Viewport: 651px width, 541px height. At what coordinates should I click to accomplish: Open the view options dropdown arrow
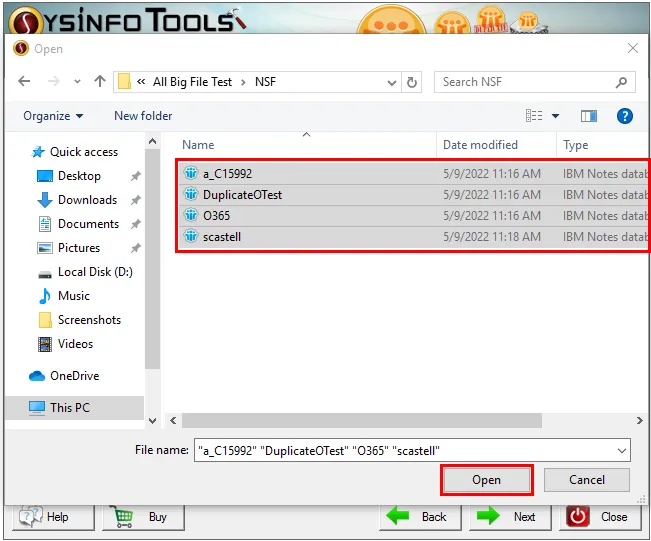pos(556,116)
